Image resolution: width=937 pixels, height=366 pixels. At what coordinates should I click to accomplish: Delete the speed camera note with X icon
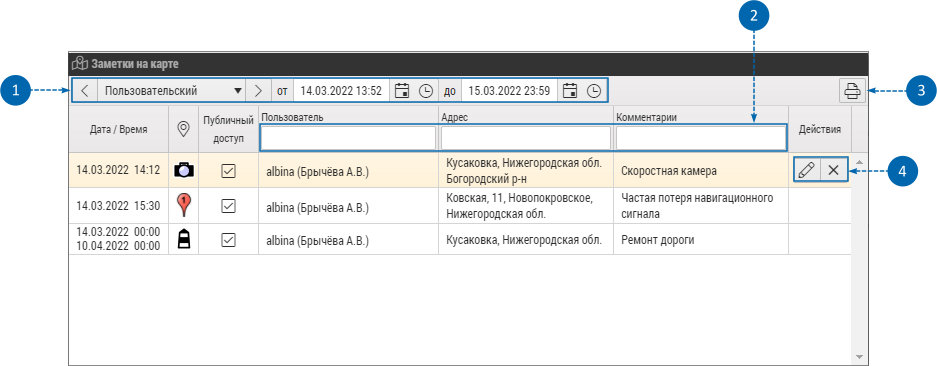click(834, 170)
